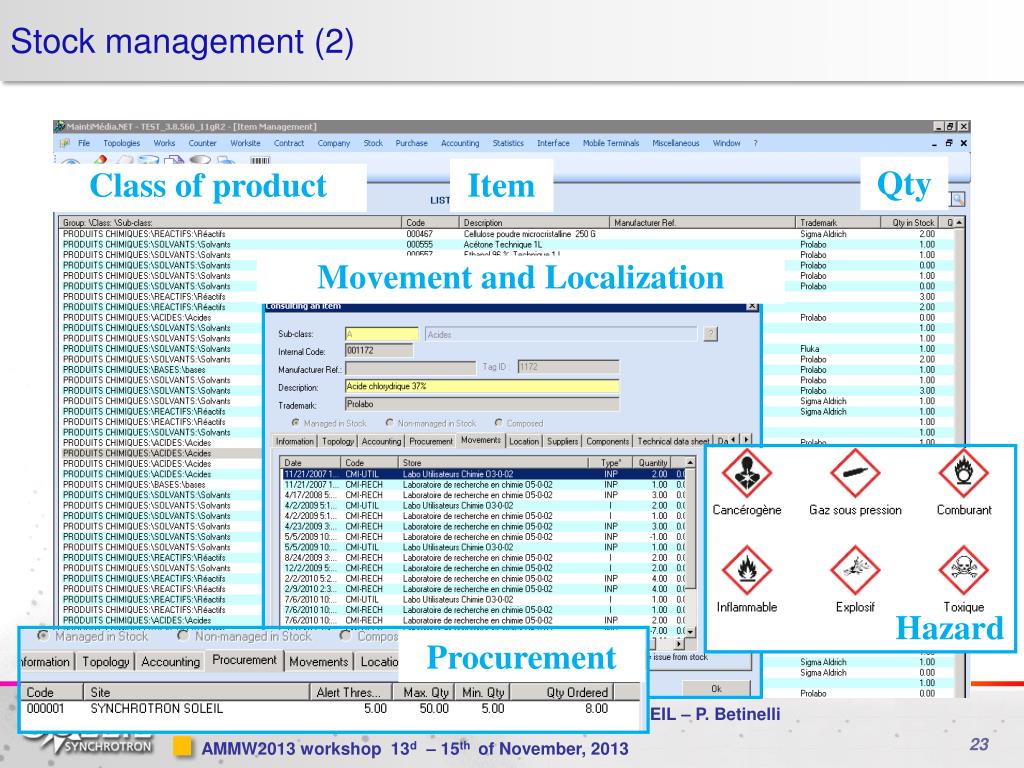The image size is (1024, 768).
Task: Select movement row 11/21/2007 CMI-UTIL
Action: pos(484,474)
